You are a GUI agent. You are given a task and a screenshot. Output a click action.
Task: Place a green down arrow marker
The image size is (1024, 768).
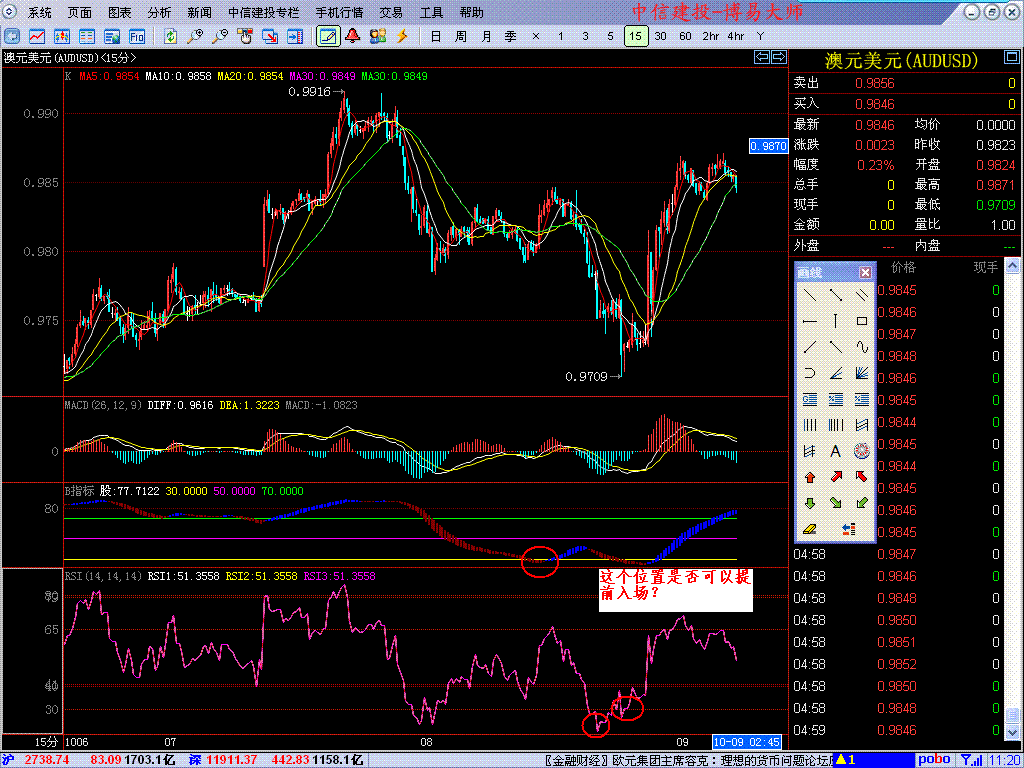pos(810,503)
